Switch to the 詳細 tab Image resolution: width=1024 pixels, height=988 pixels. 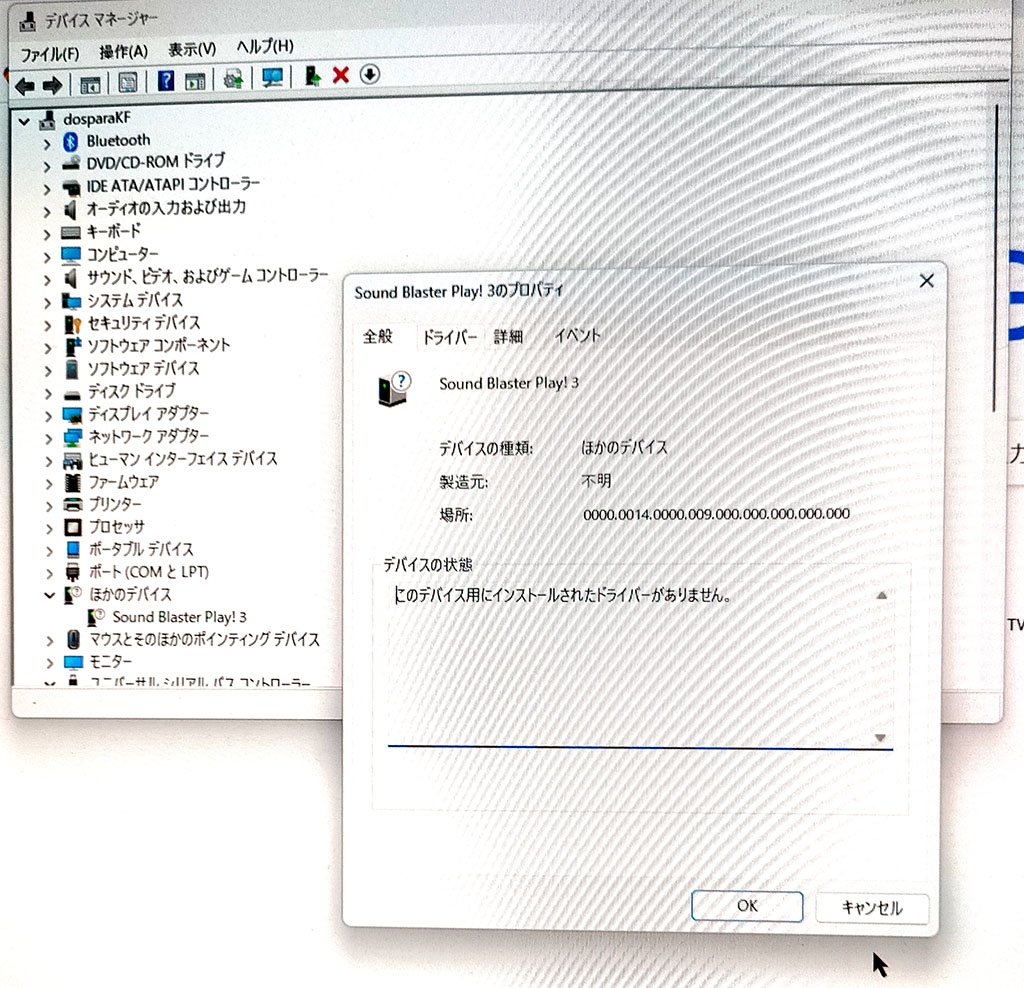click(508, 337)
